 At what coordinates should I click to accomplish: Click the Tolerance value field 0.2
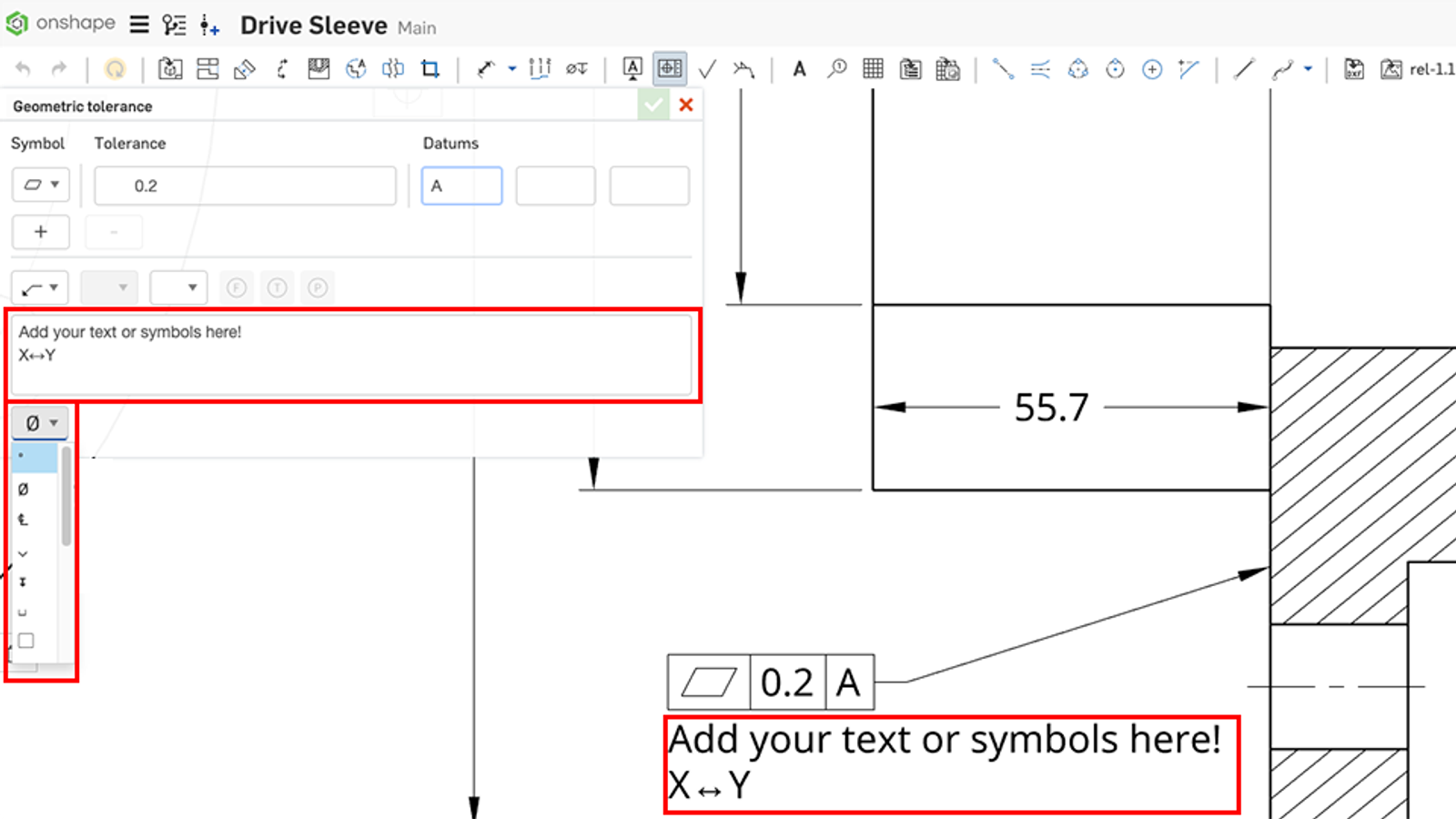tap(245, 186)
